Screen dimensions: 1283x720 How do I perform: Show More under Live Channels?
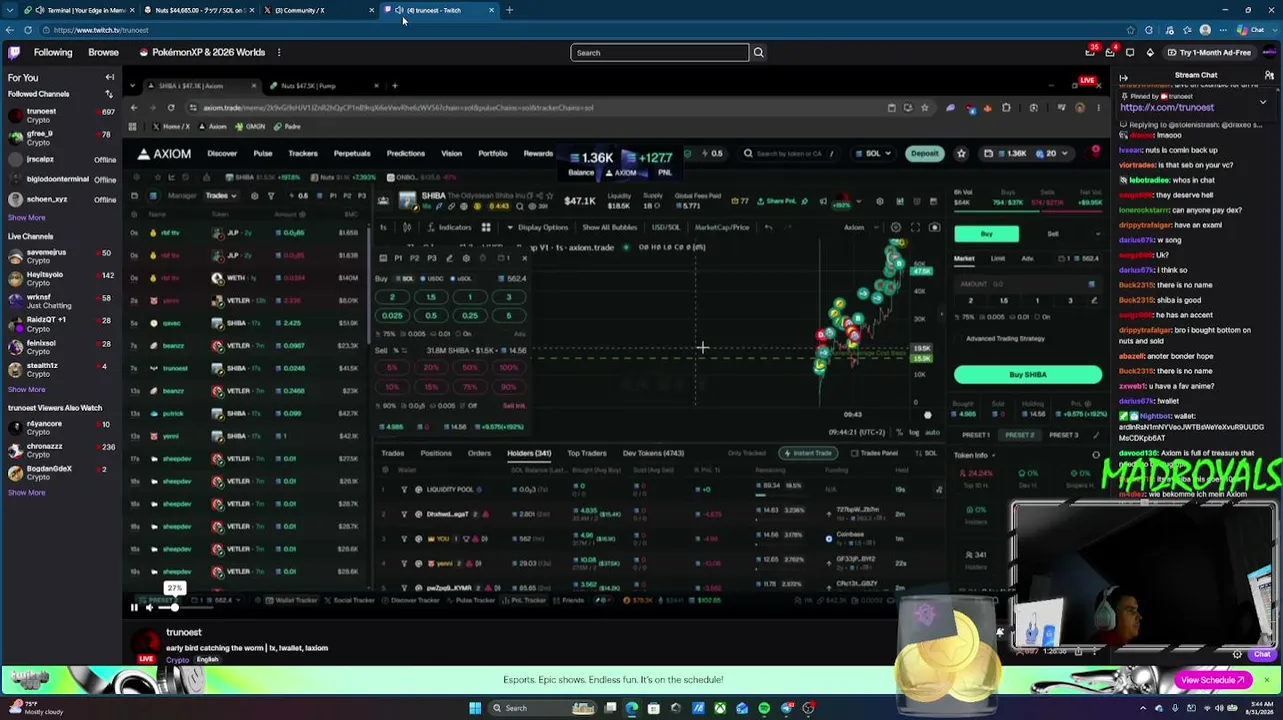tap(26, 389)
